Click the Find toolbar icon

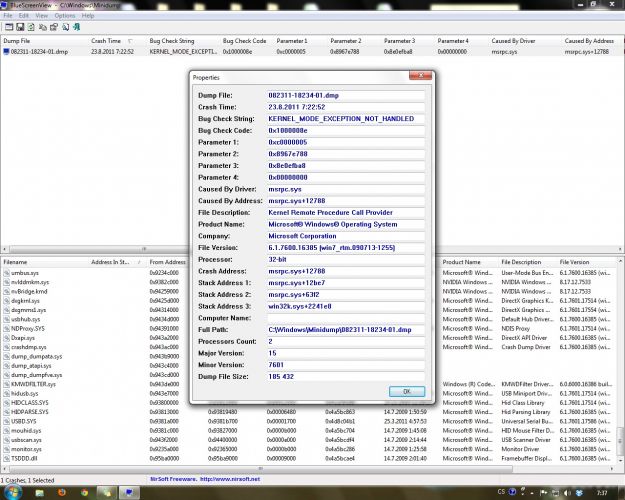click(x=65, y=27)
